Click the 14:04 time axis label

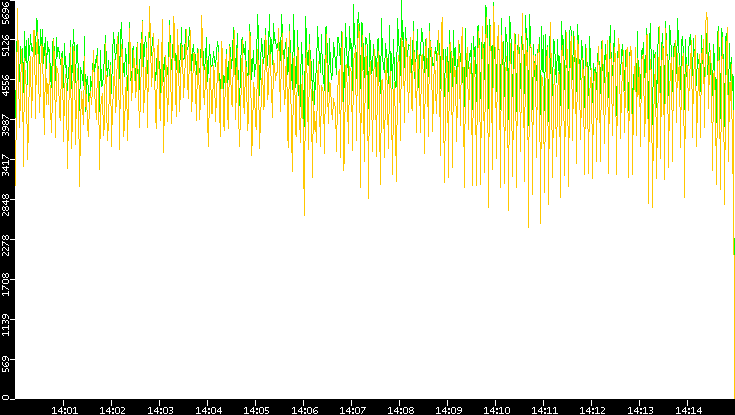click(208, 410)
